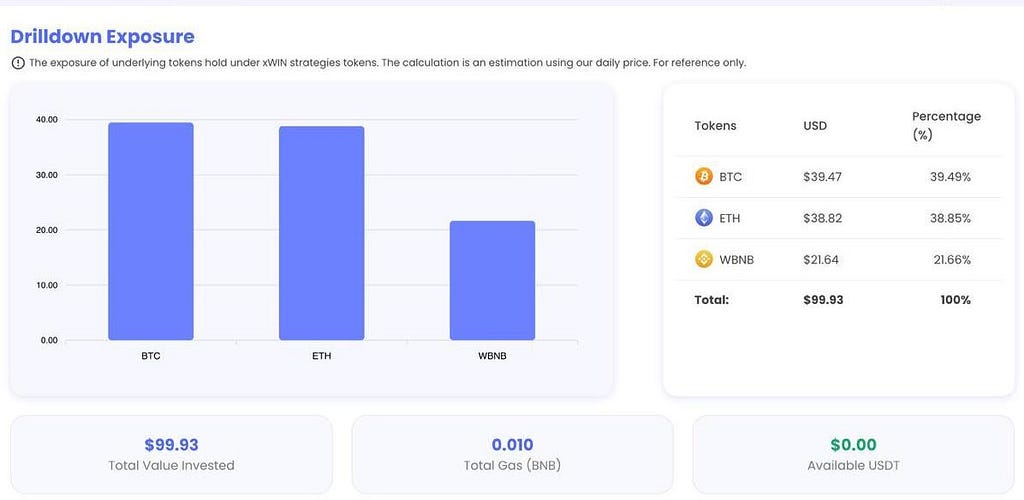Click the WBNB yellow token icon
1024x500 pixels.
(703, 260)
